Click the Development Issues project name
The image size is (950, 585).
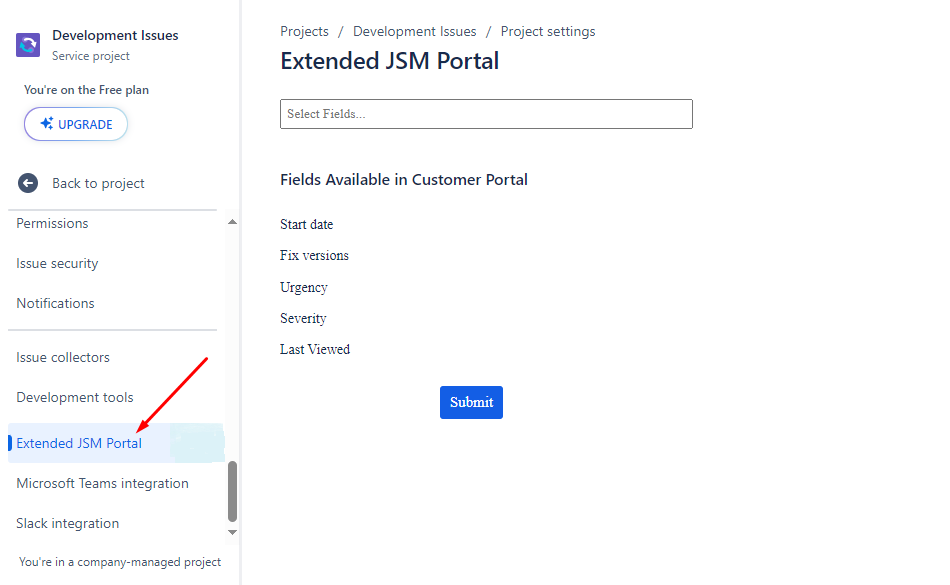(x=115, y=35)
